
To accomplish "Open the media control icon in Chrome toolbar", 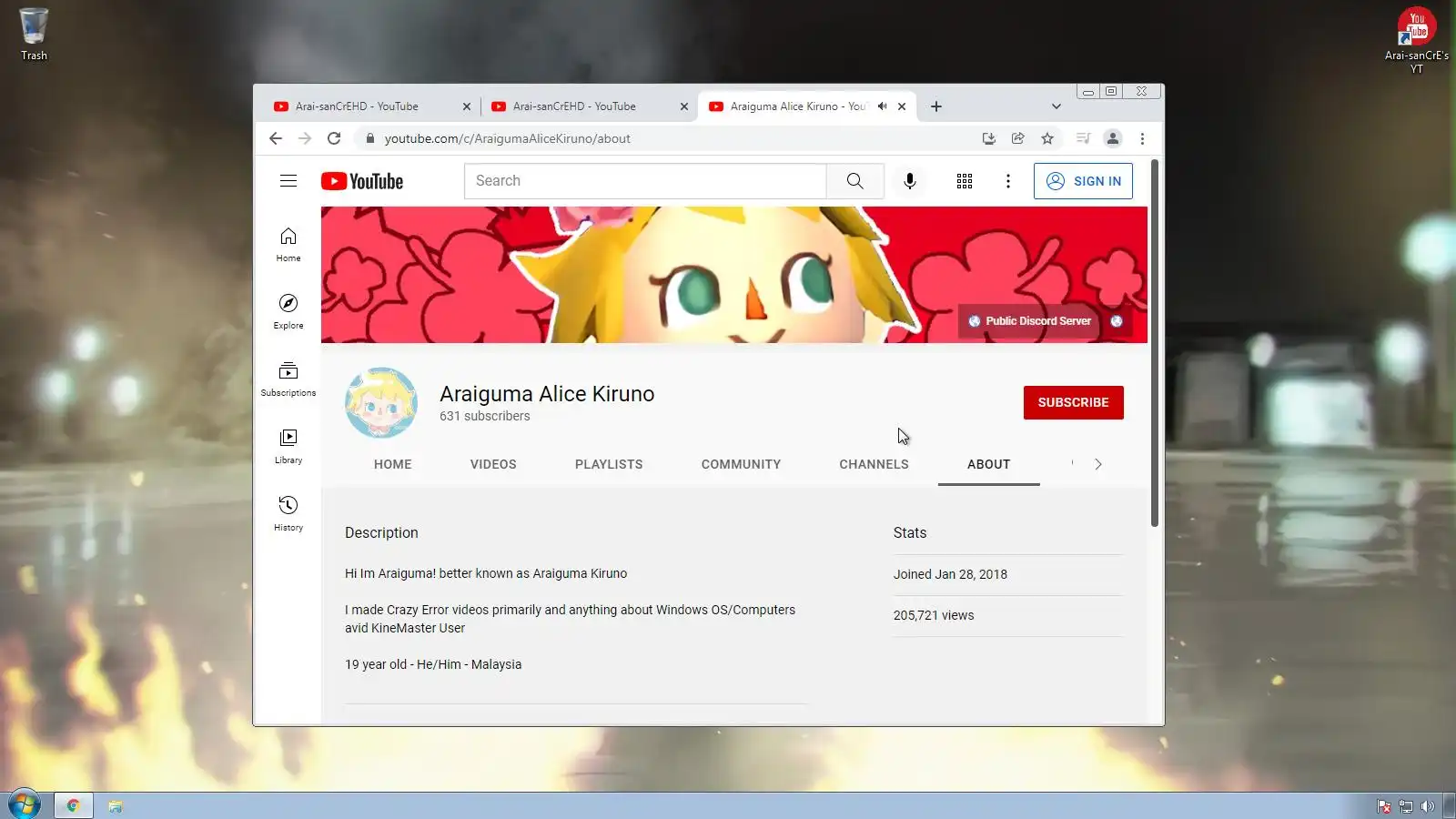I will [x=1083, y=138].
